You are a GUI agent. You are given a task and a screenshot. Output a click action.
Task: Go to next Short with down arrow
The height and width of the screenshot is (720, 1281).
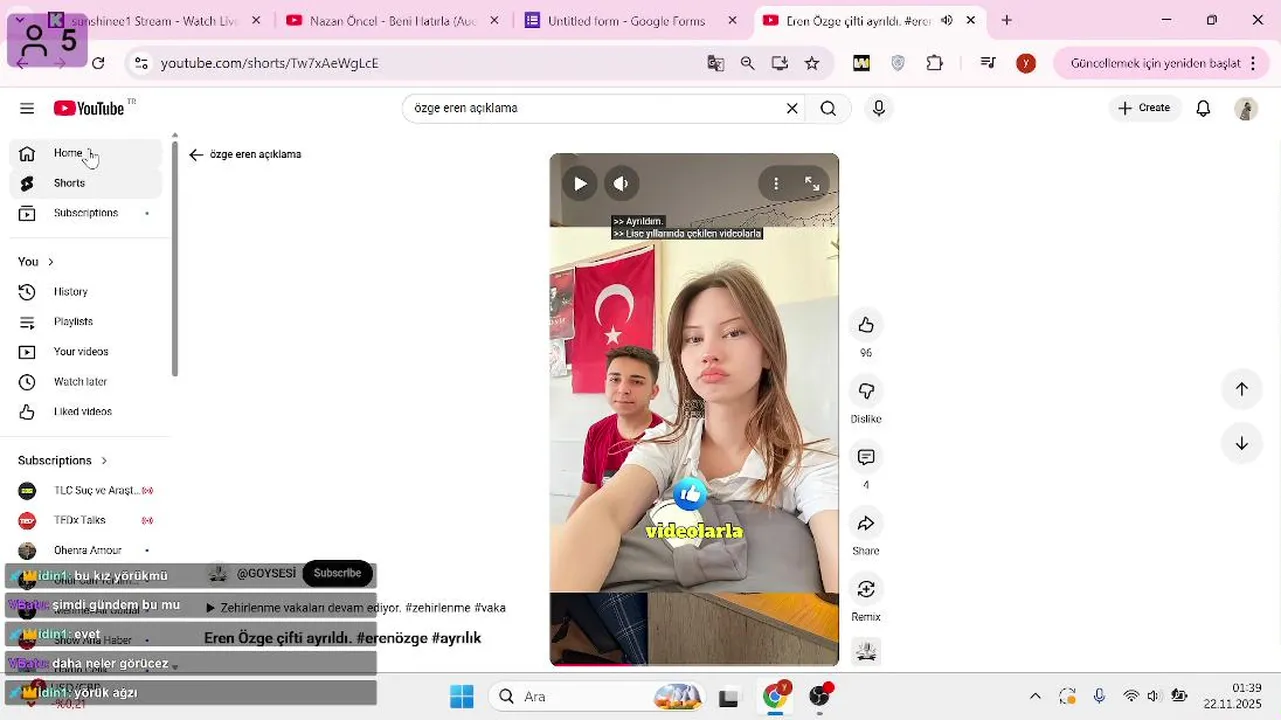[x=1242, y=443]
